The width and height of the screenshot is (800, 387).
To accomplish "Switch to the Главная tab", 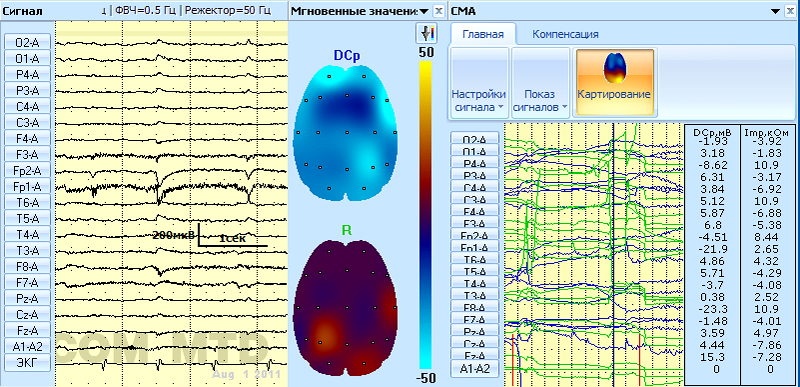I will pyautogui.click(x=483, y=34).
